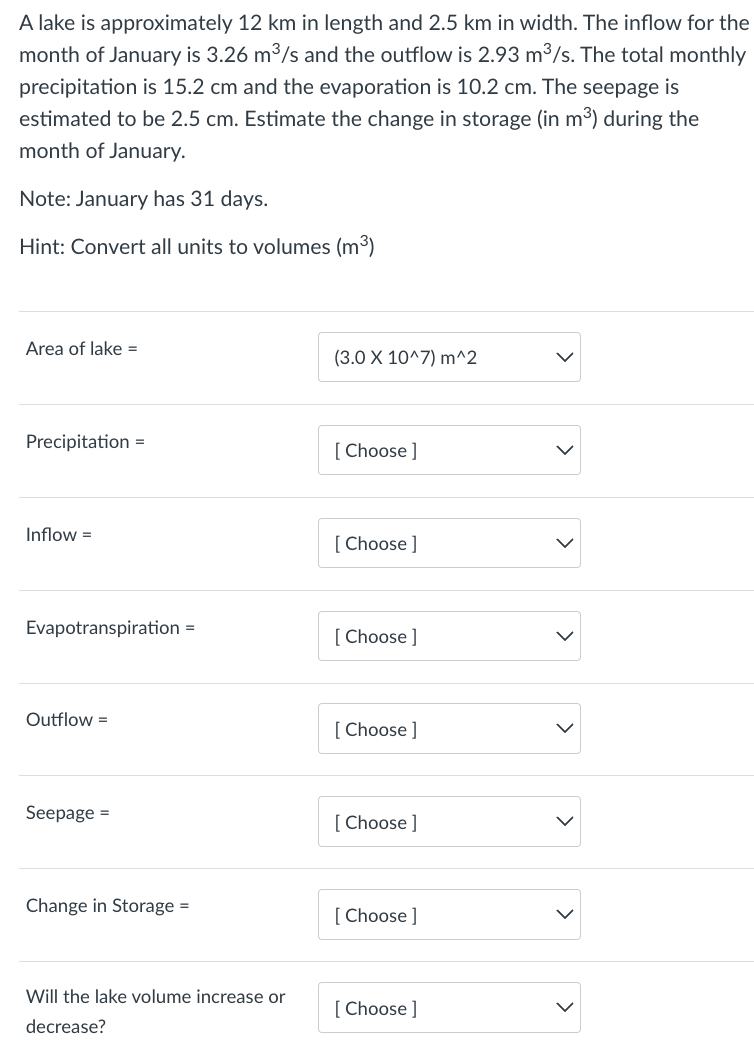Click the chevron arrow in Inflow row

pos(565,543)
